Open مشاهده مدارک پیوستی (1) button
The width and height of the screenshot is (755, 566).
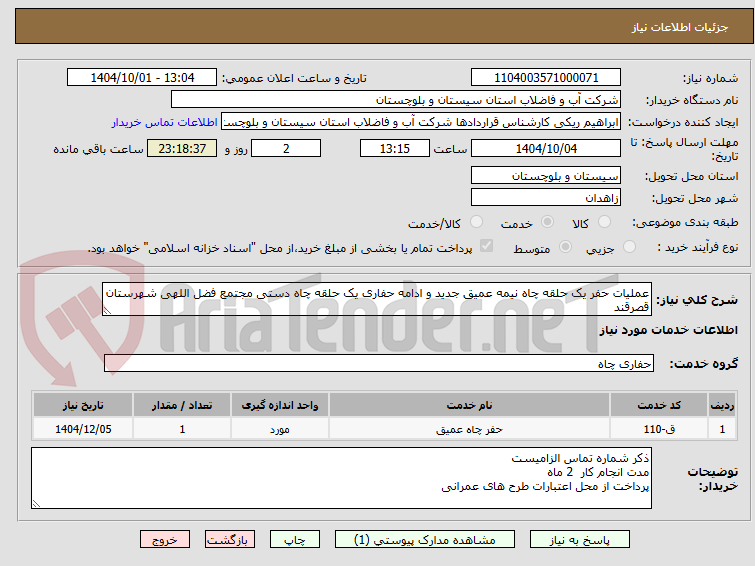pos(425,540)
